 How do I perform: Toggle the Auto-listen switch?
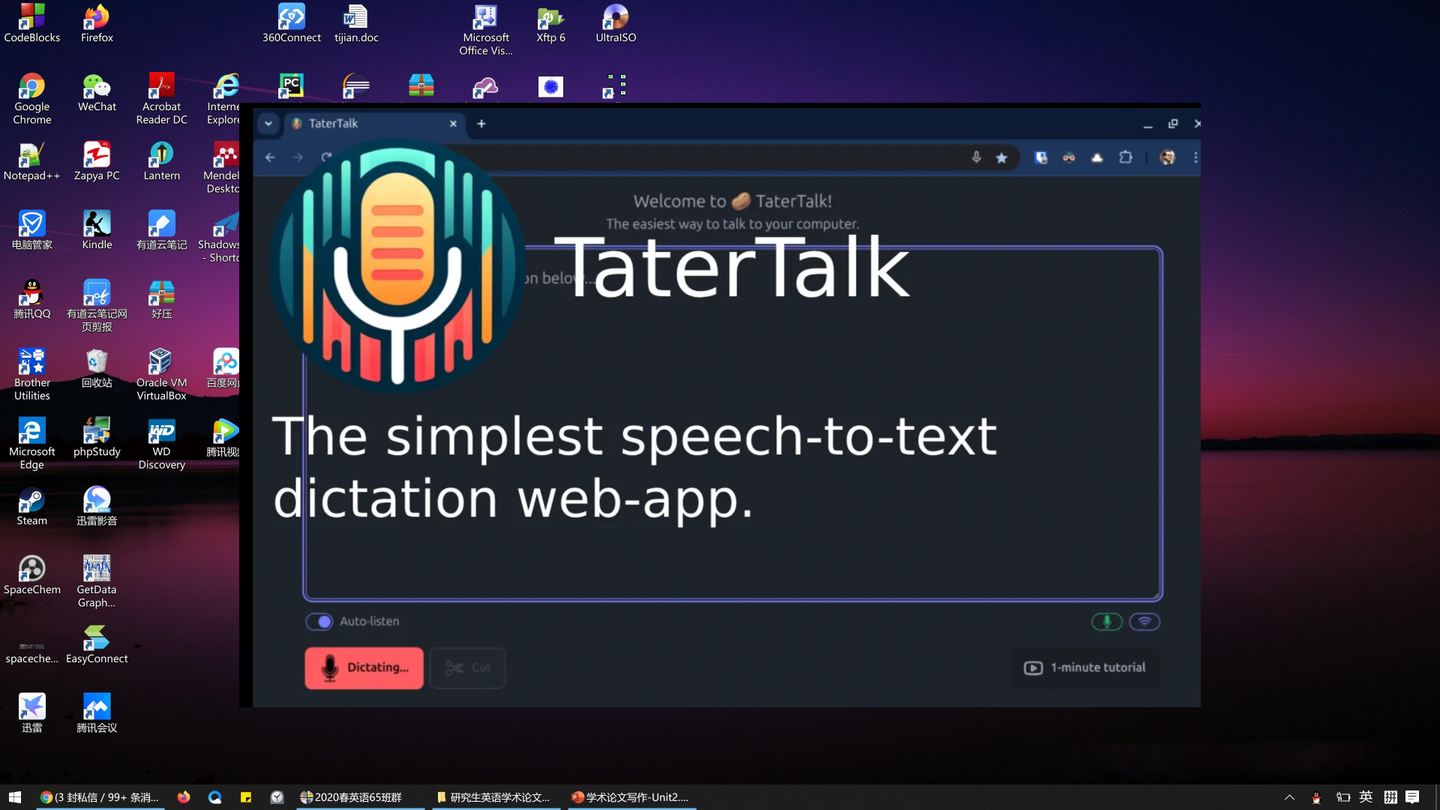pos(320,621)
